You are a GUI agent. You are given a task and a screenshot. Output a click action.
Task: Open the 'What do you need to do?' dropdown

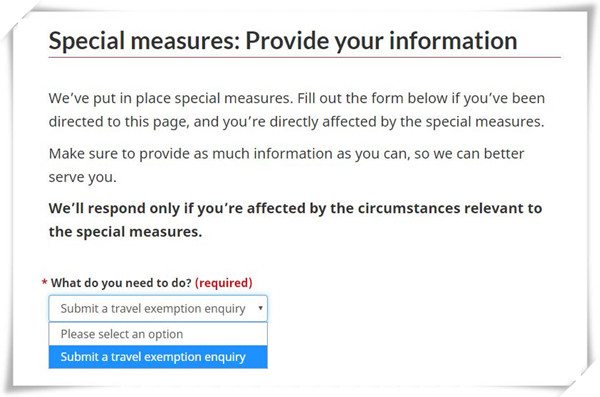coord(158,308)
